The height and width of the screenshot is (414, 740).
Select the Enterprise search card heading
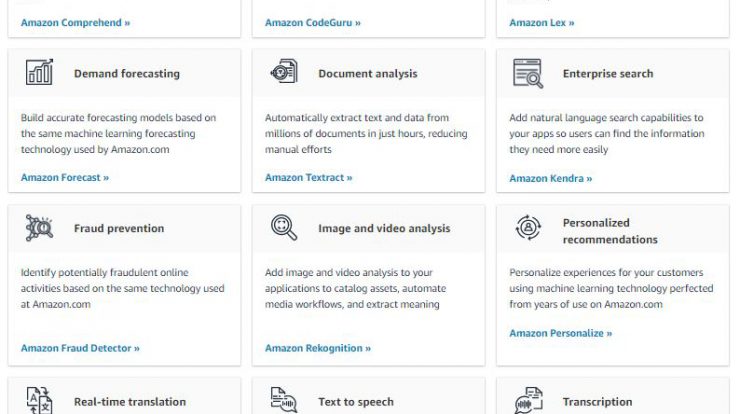608,74
